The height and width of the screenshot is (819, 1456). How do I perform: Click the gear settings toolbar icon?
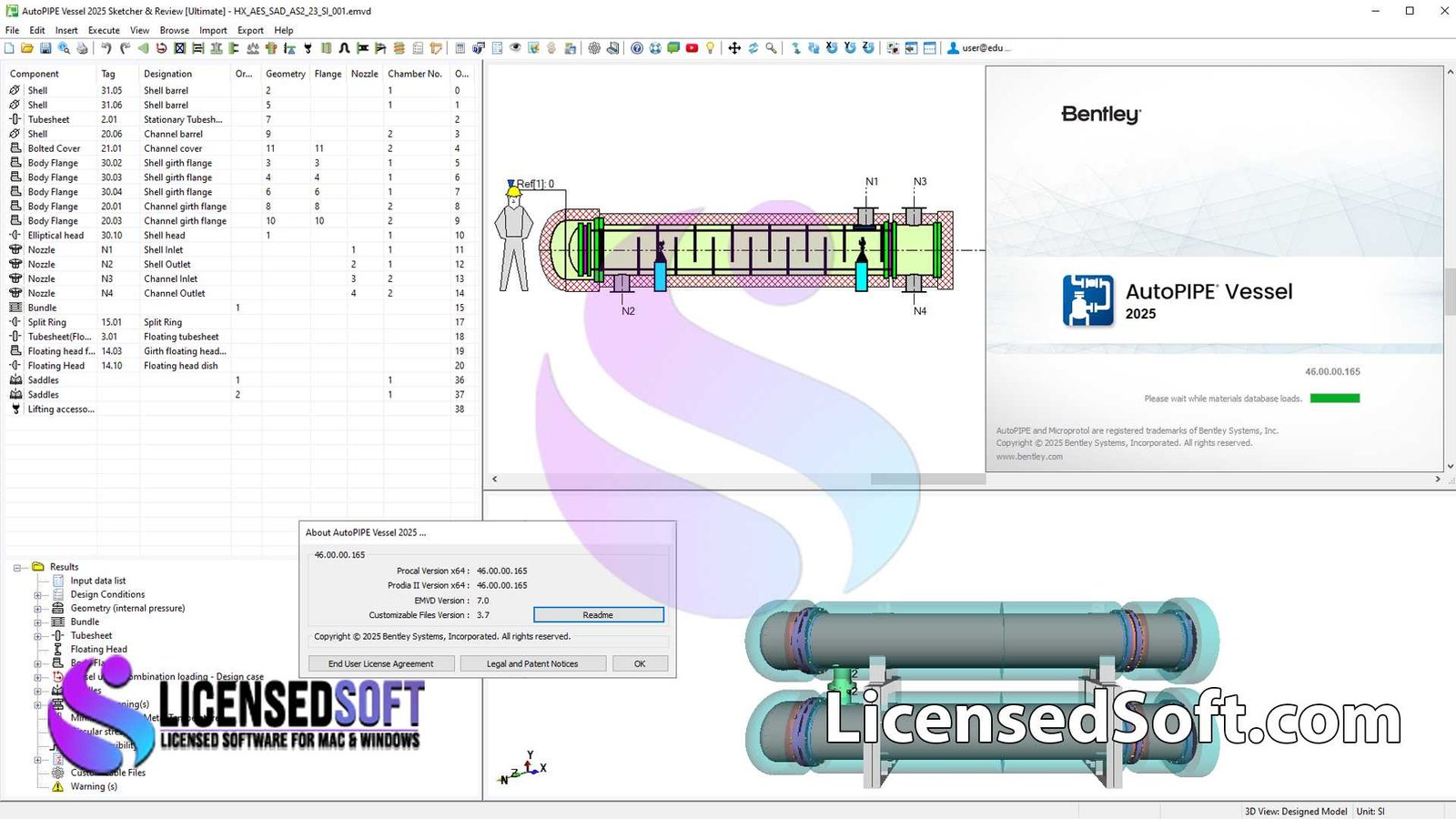click(594, 48)
